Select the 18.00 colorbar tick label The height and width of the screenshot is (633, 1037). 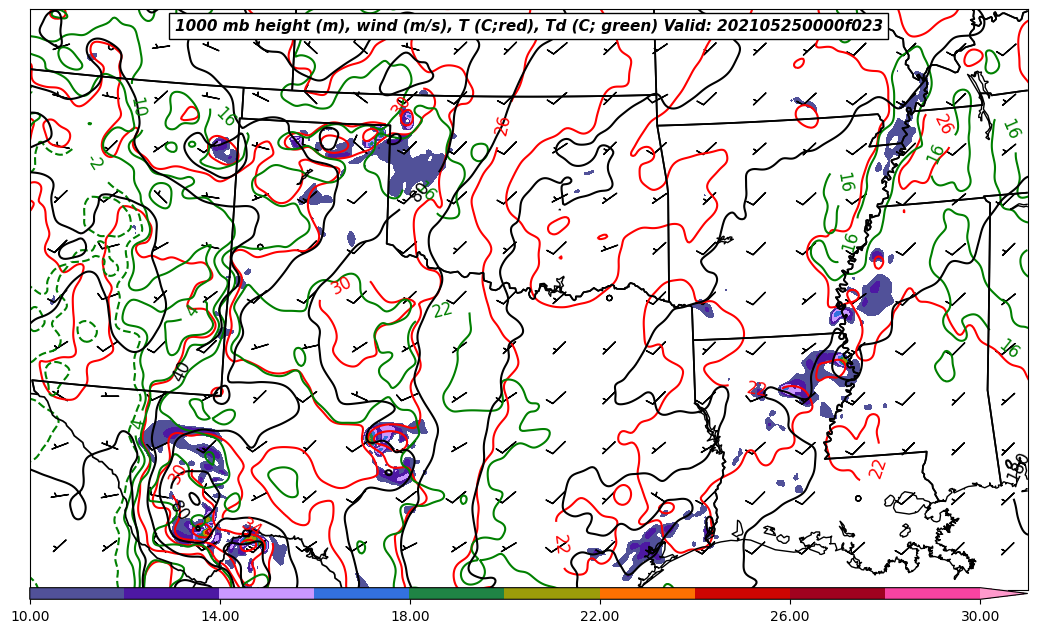click(x=410, y=616)
